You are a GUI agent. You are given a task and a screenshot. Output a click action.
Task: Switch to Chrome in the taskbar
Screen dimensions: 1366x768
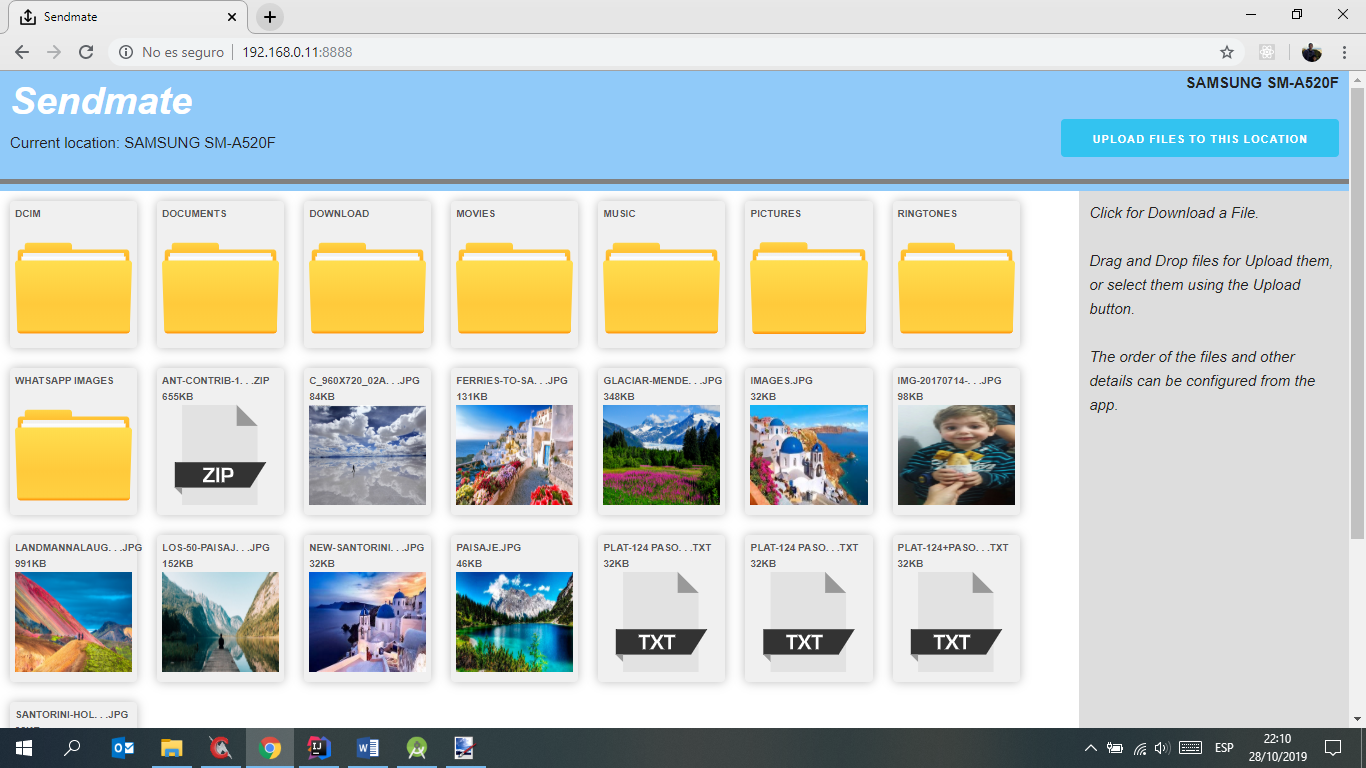click(x=270, y=748)
